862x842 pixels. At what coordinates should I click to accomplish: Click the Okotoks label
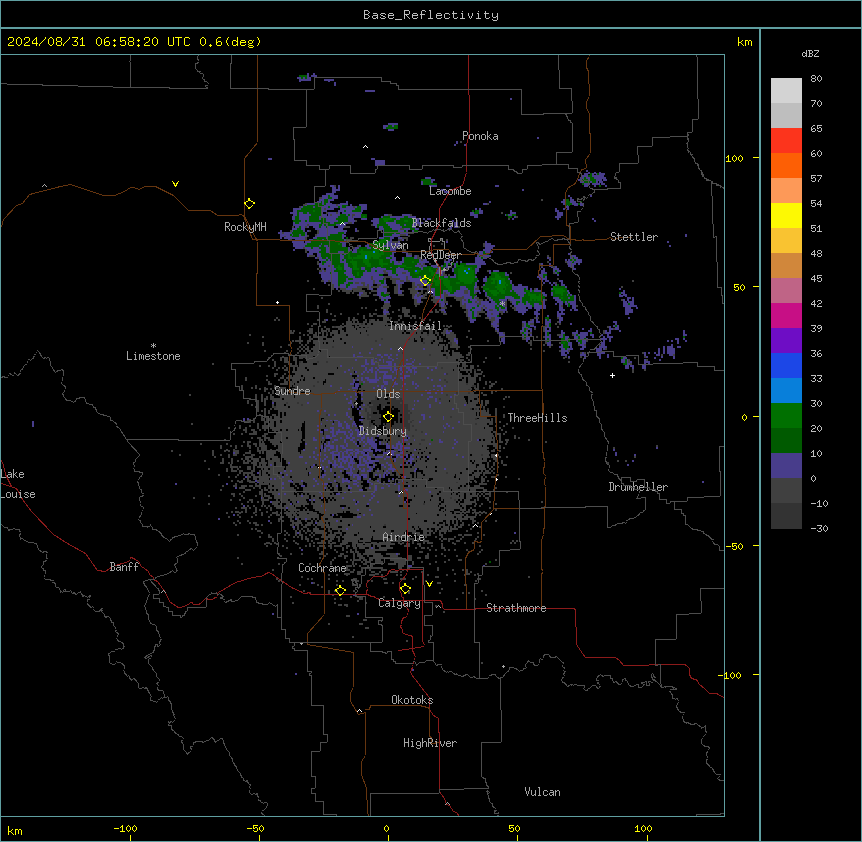[x=412, y=700]
